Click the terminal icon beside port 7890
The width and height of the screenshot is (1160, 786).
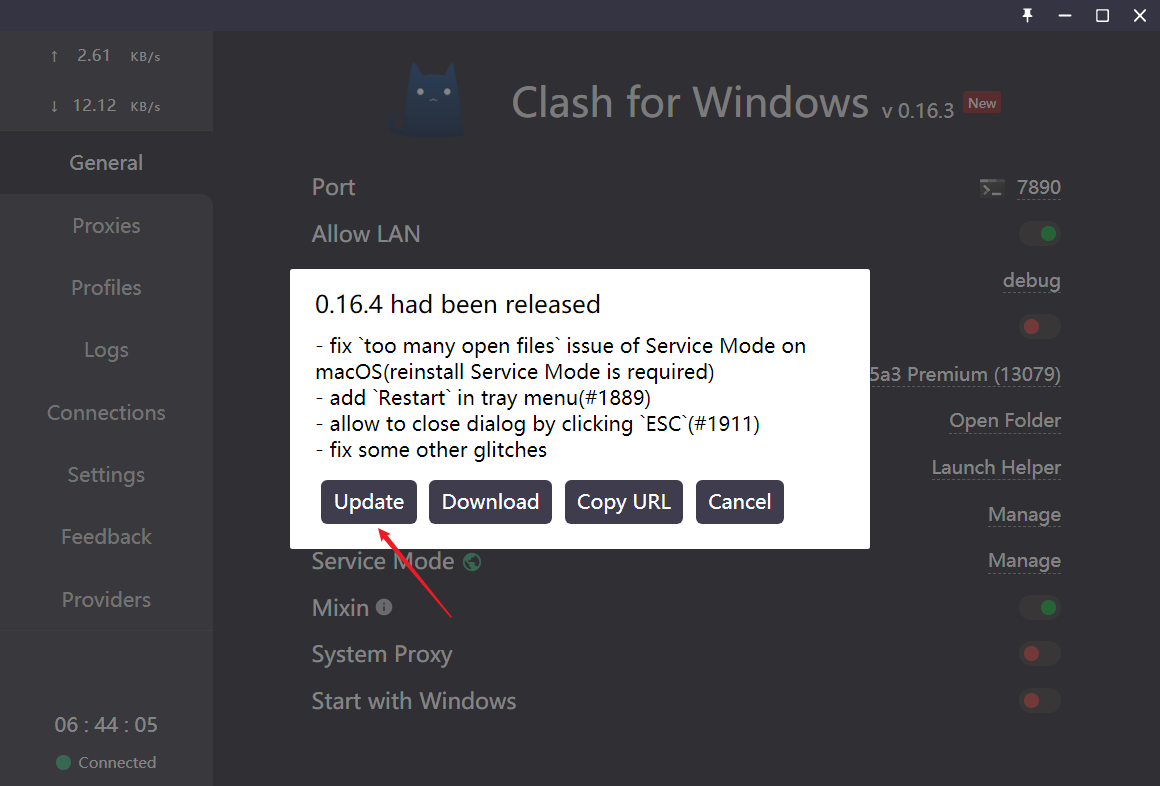pyautogui.click(x=991, y=188)
